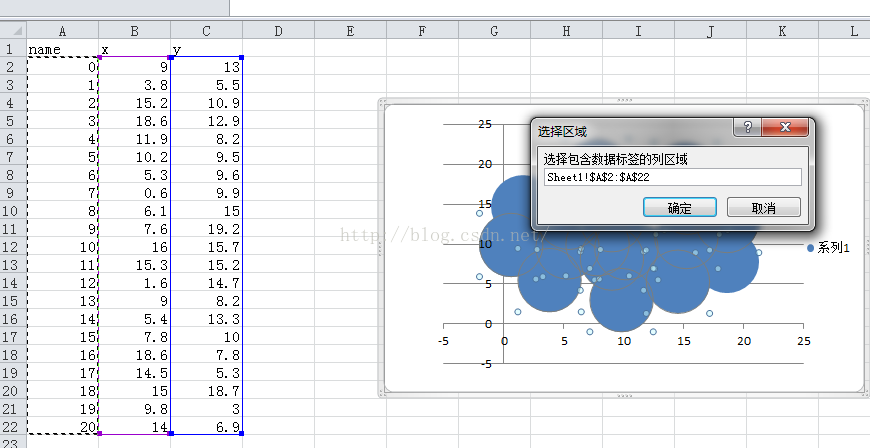The height and width of the screenshot is (448, 870).
Task: Click the cell with value 6.9
Action: (x=206, y=427)
